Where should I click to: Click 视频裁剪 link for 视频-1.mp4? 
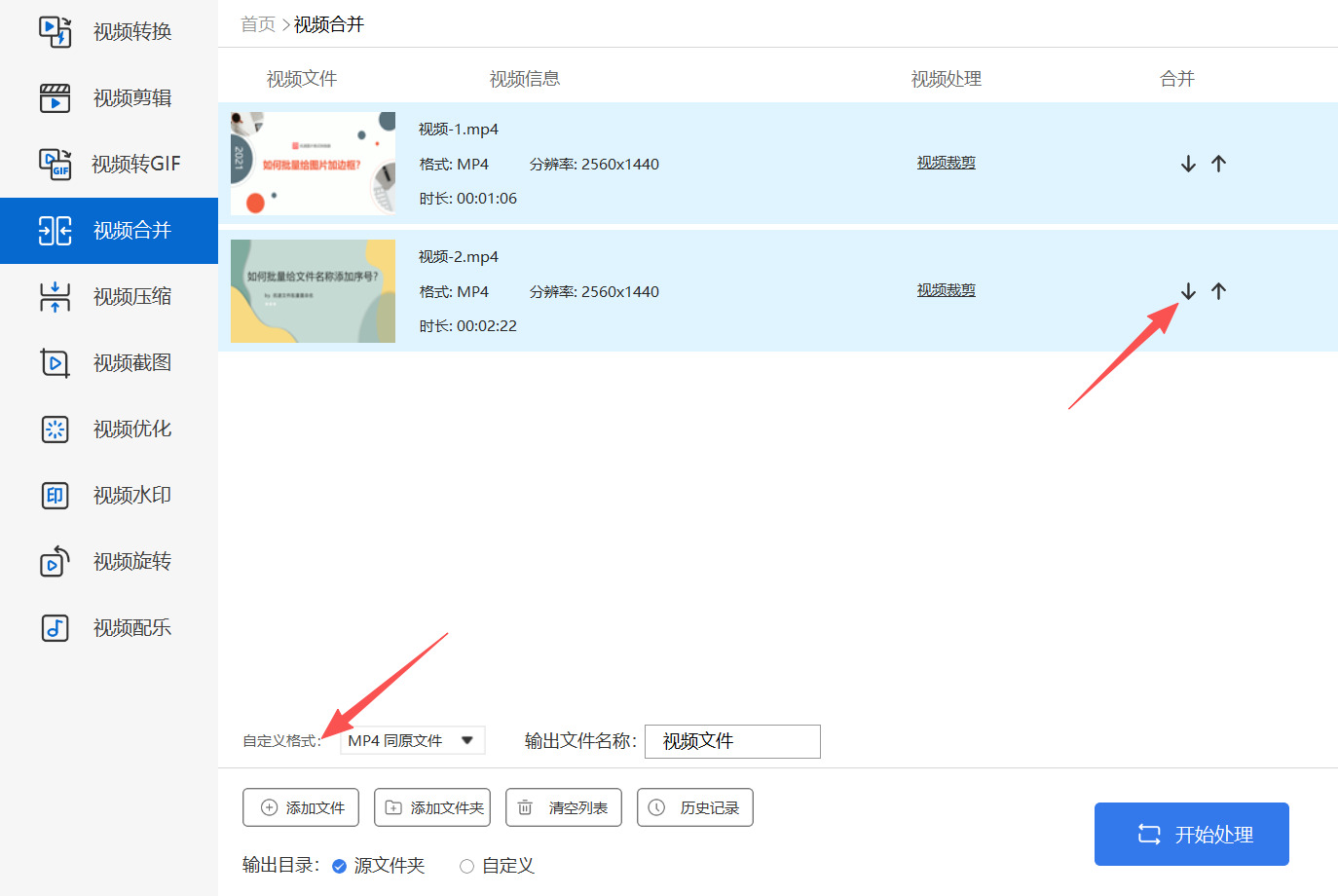click(x=946, y=163)
